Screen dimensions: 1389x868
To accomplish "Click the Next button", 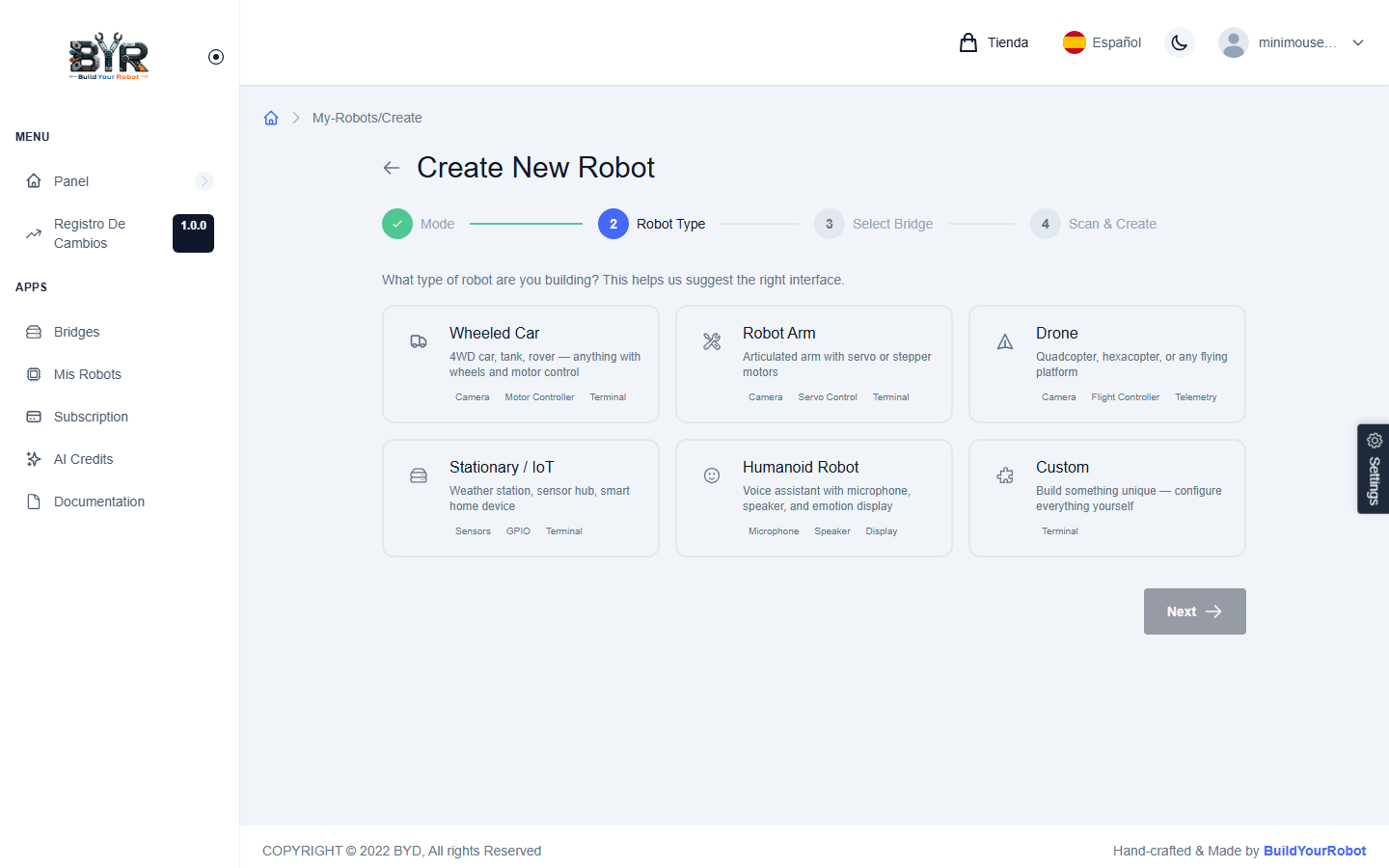I will (x=1195, y=611).
